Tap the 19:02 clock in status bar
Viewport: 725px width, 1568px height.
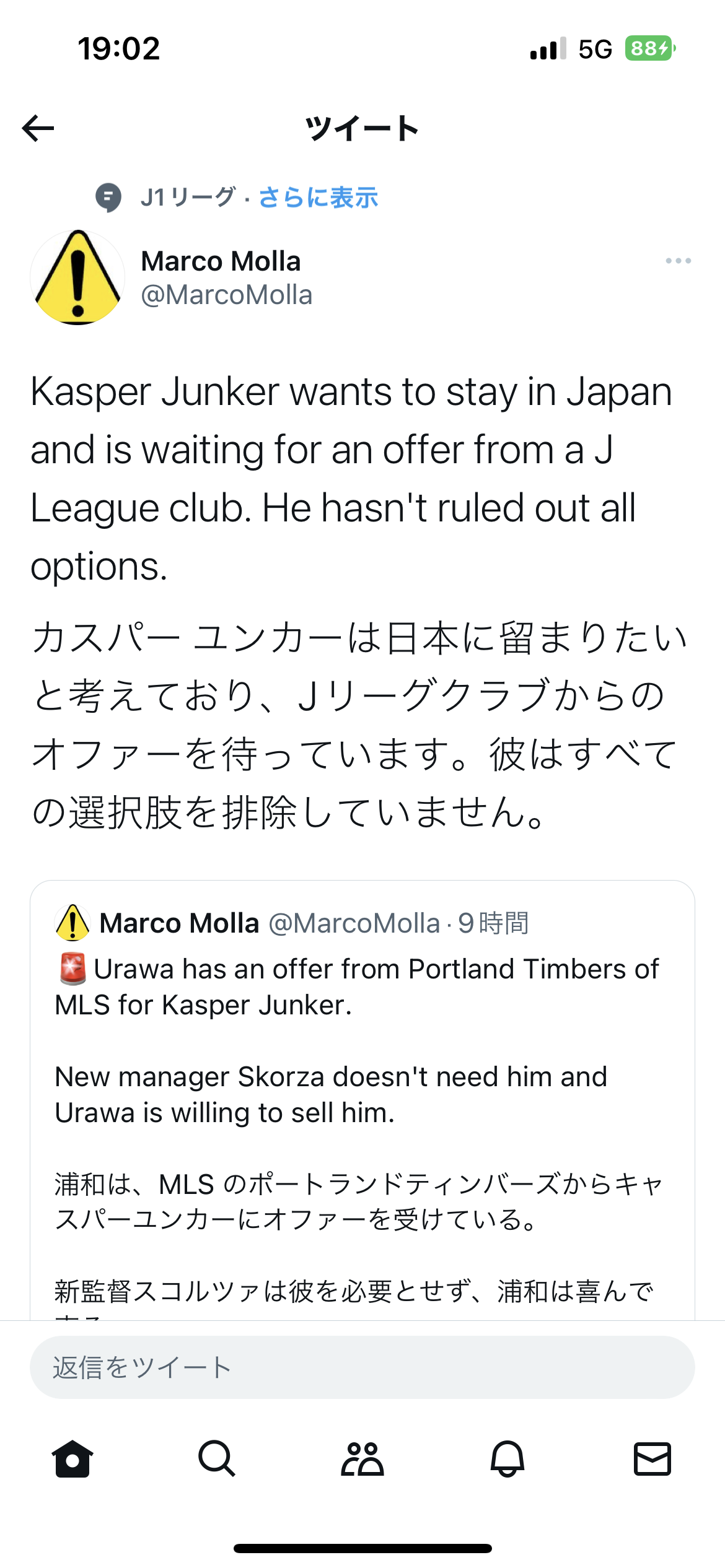coord(119,48)
